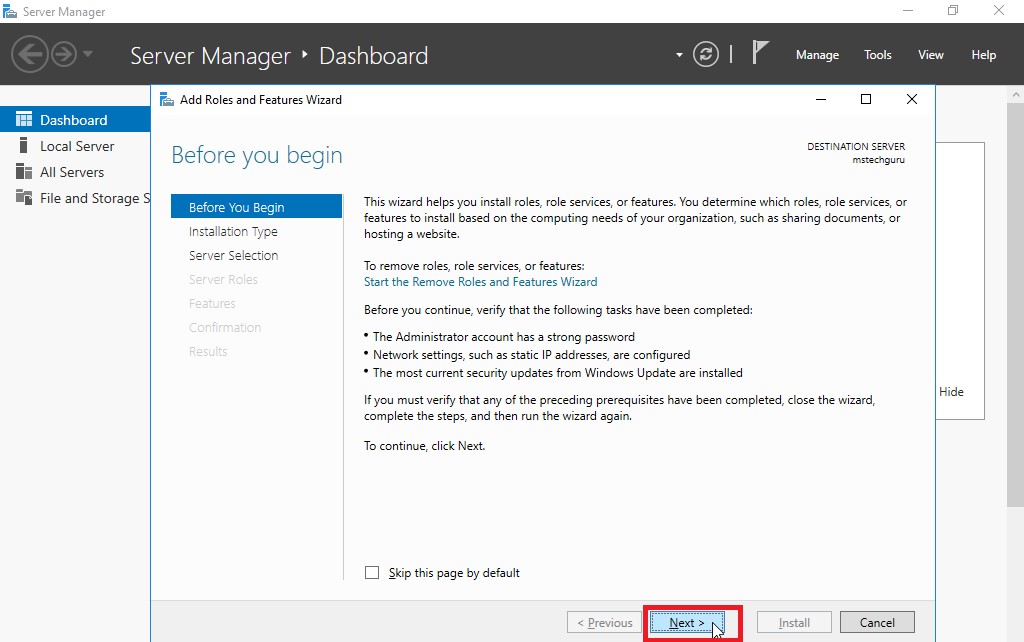Minimize the Add Roles and Features Wizard

[x=821, y=99]
